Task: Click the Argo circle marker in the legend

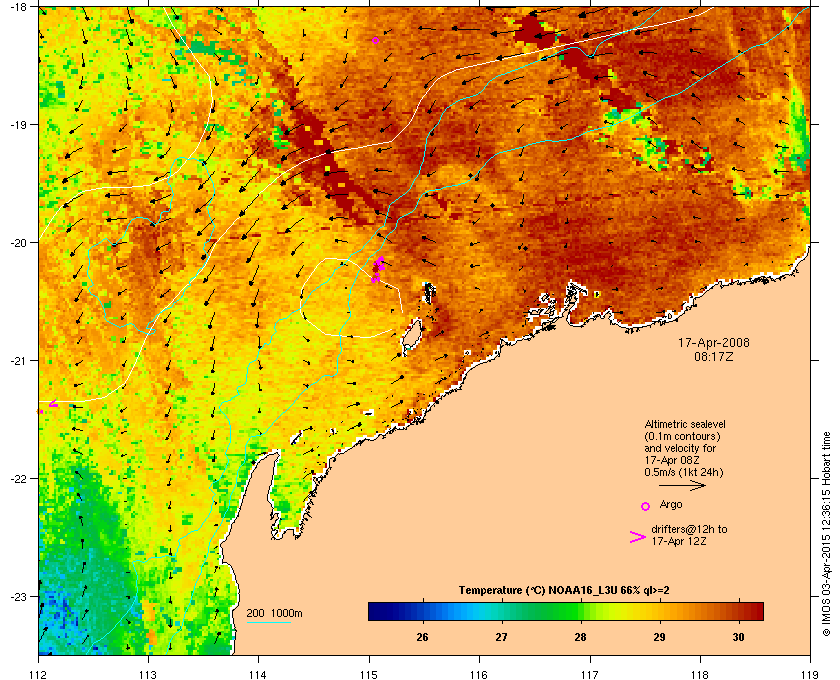Action: pos(646,506)
